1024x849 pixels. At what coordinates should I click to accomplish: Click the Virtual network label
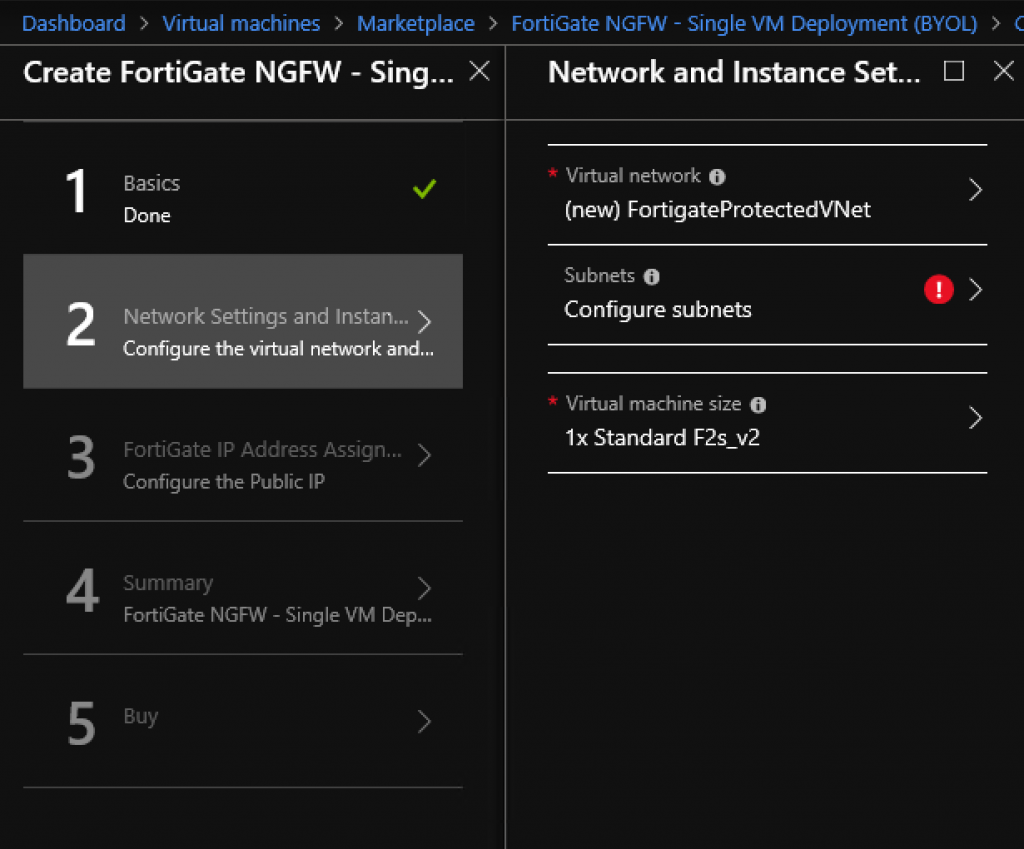[633, 176]
